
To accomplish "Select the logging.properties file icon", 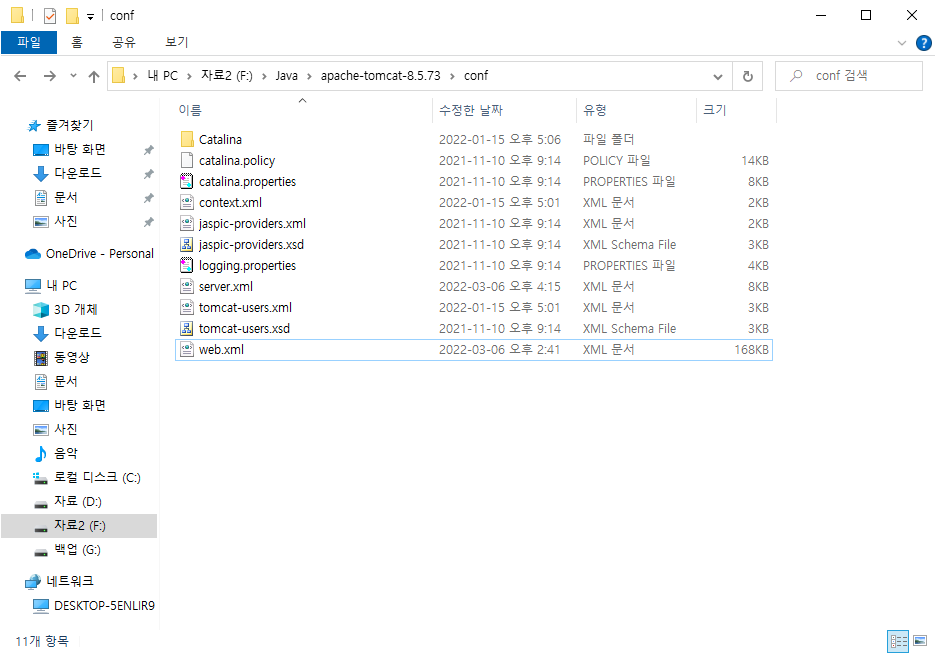I will [x=187, y=265].
